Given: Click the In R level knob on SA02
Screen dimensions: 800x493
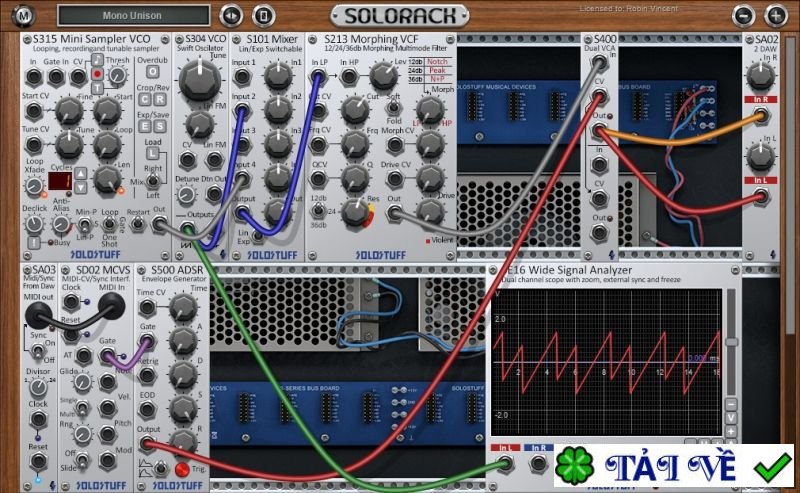Looking at the screenshot, I should coord(761,77).
